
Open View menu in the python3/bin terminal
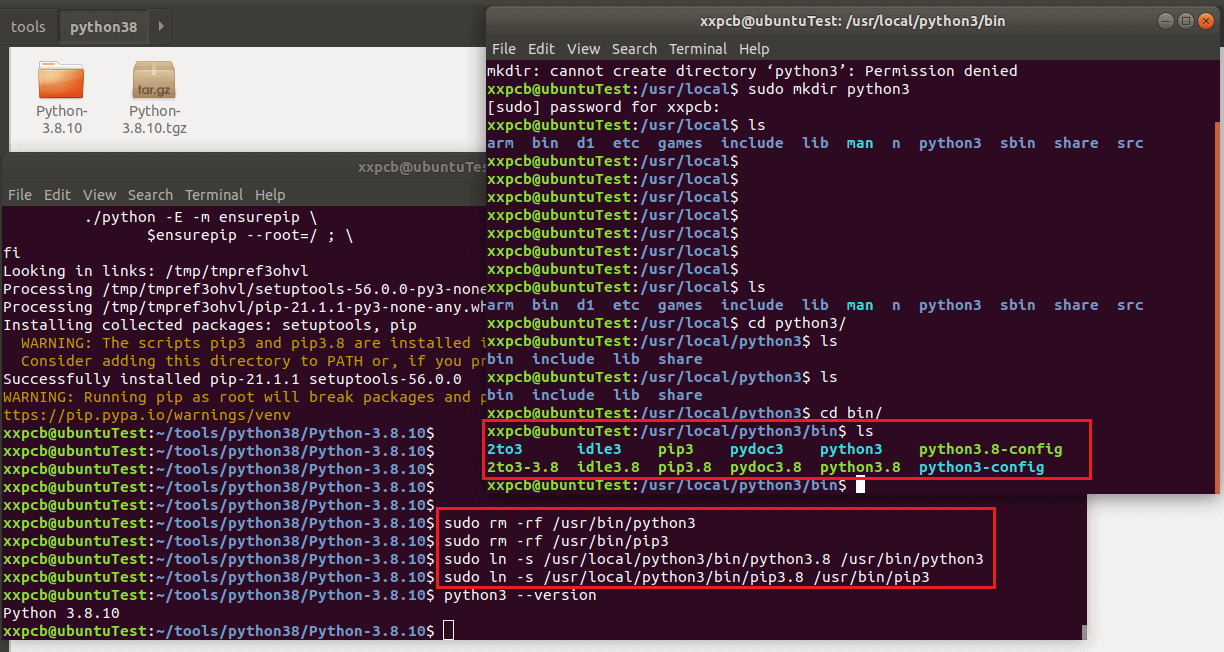coord(583,49)
